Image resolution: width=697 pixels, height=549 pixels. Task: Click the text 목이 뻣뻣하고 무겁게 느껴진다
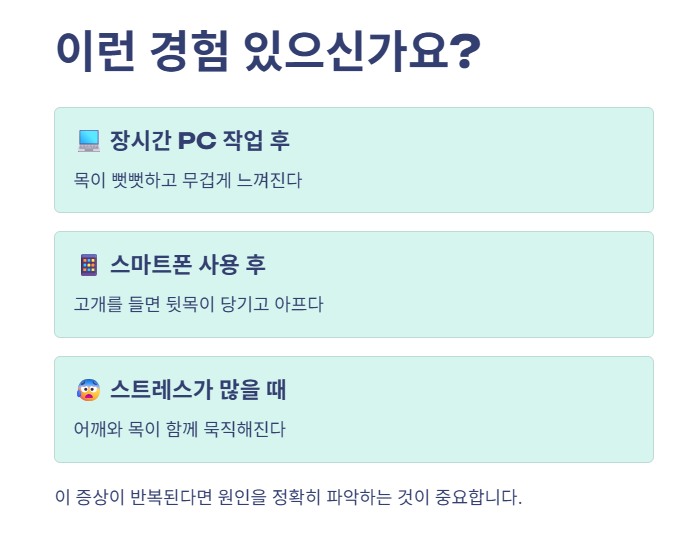coord(188,180)
